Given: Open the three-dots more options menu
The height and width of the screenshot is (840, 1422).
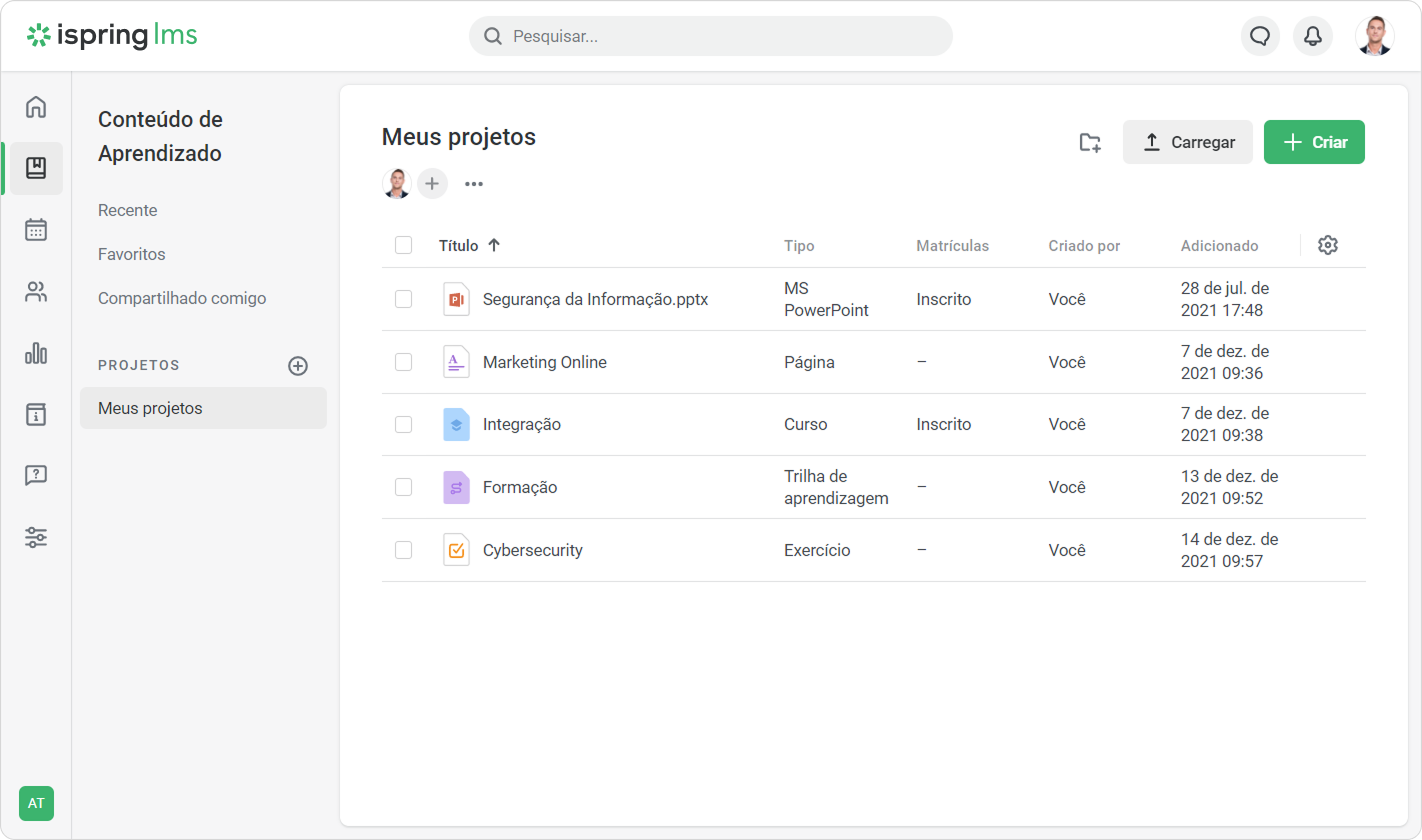Looking at the screenshot, I should click(474, 184).
